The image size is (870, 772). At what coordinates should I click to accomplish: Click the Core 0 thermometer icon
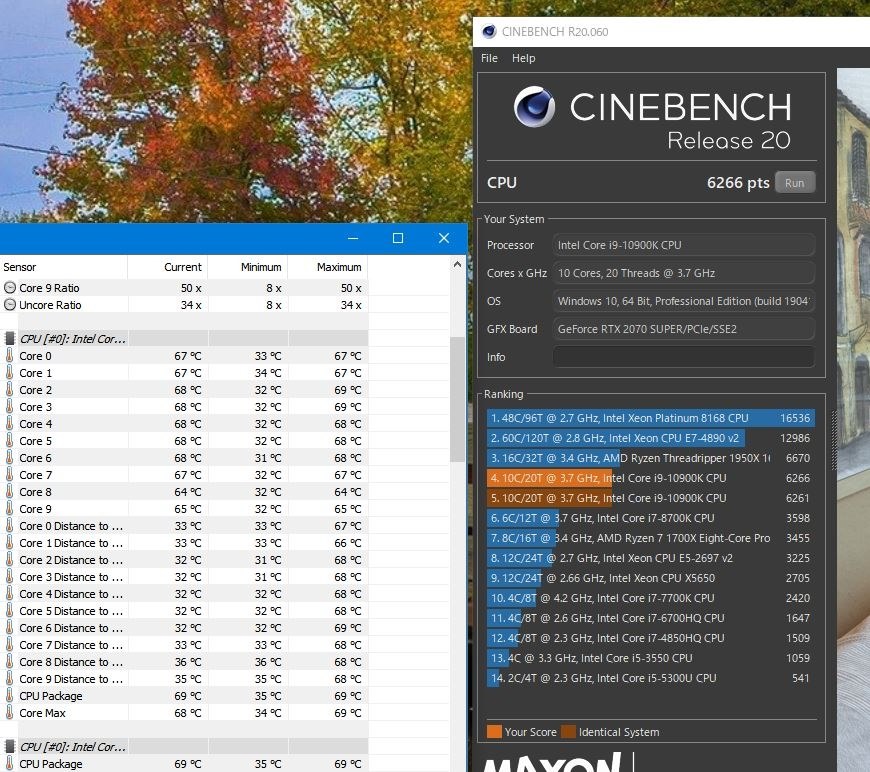pos(9,355)
